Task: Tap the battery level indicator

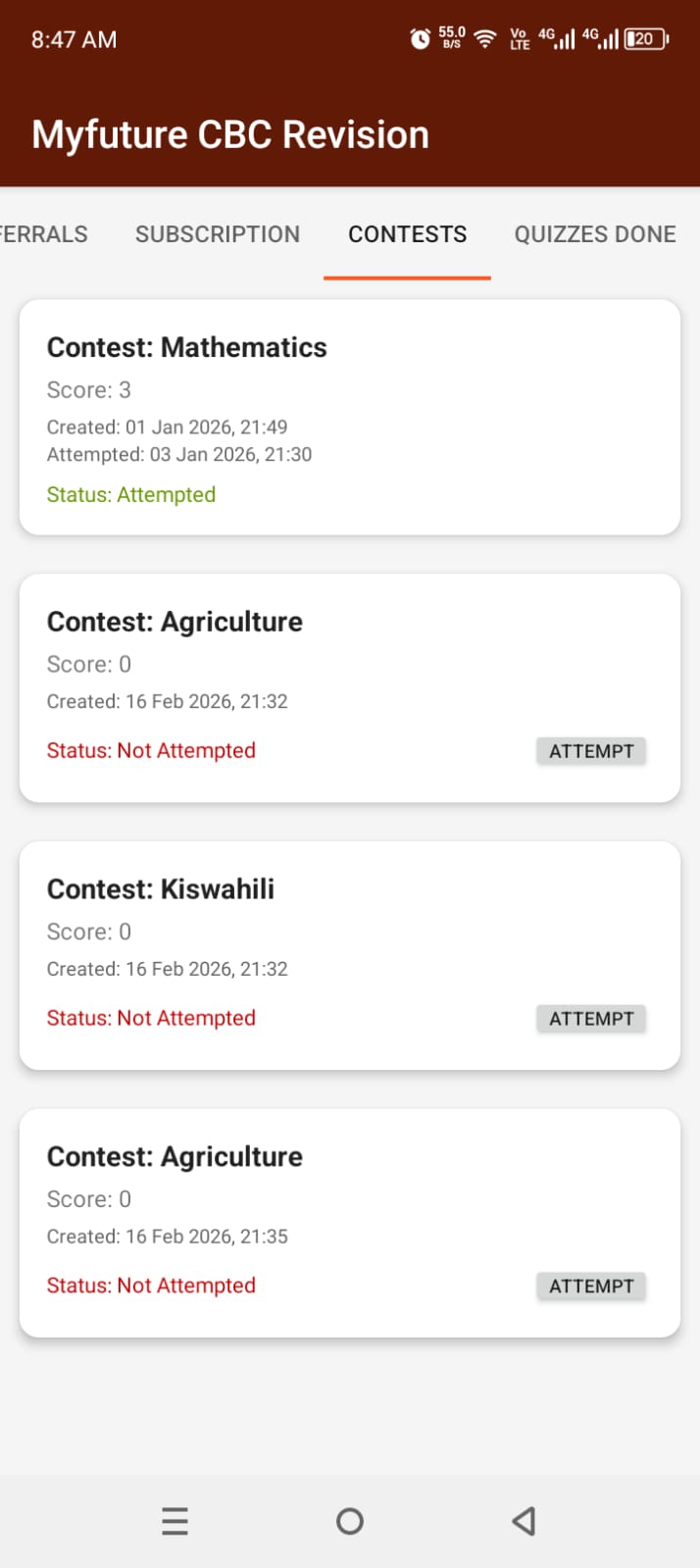Action: coord(645,38)
